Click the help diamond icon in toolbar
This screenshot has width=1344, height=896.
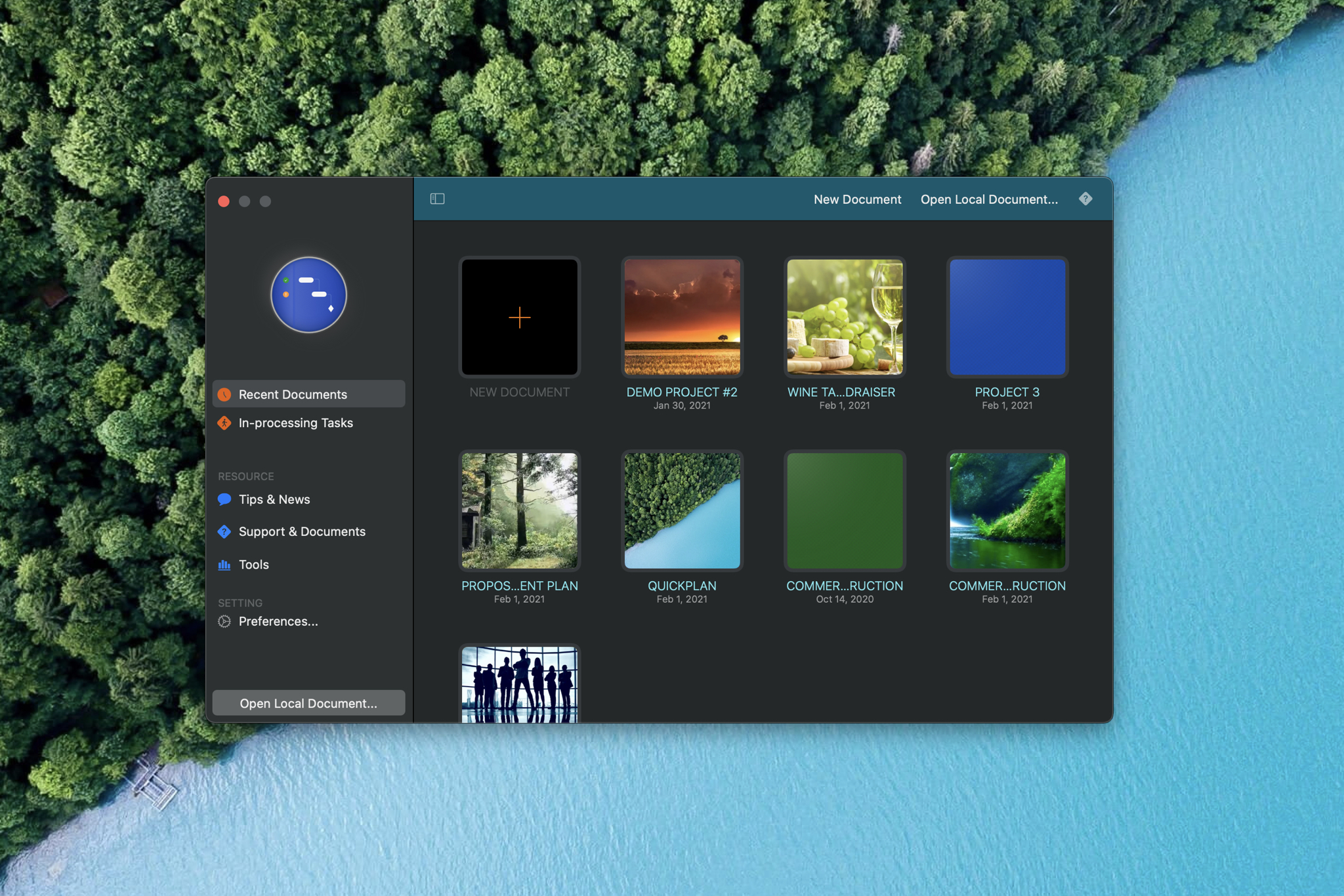[x=1085, y=199]
